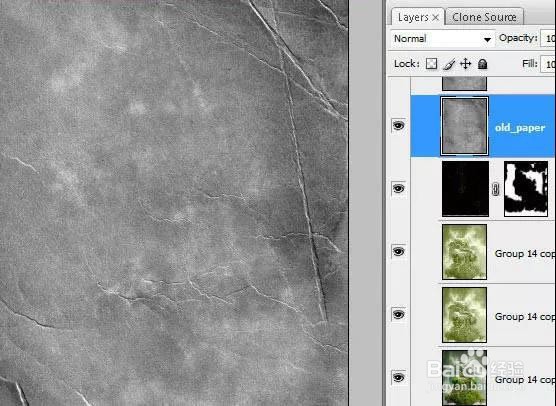This screenshot has height=406, width=556.
Task: Click the mask link chain icon
Action: (496, 189)
